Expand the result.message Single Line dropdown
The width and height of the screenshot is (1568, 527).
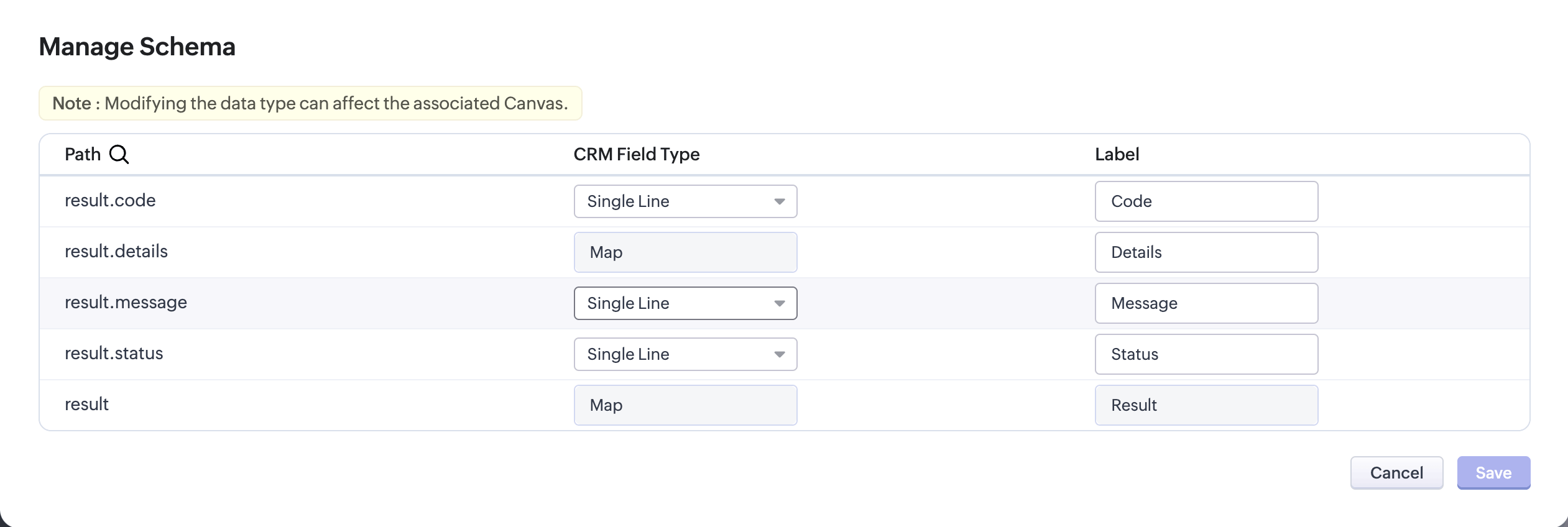pyautogui.click(x=685, y=303)
